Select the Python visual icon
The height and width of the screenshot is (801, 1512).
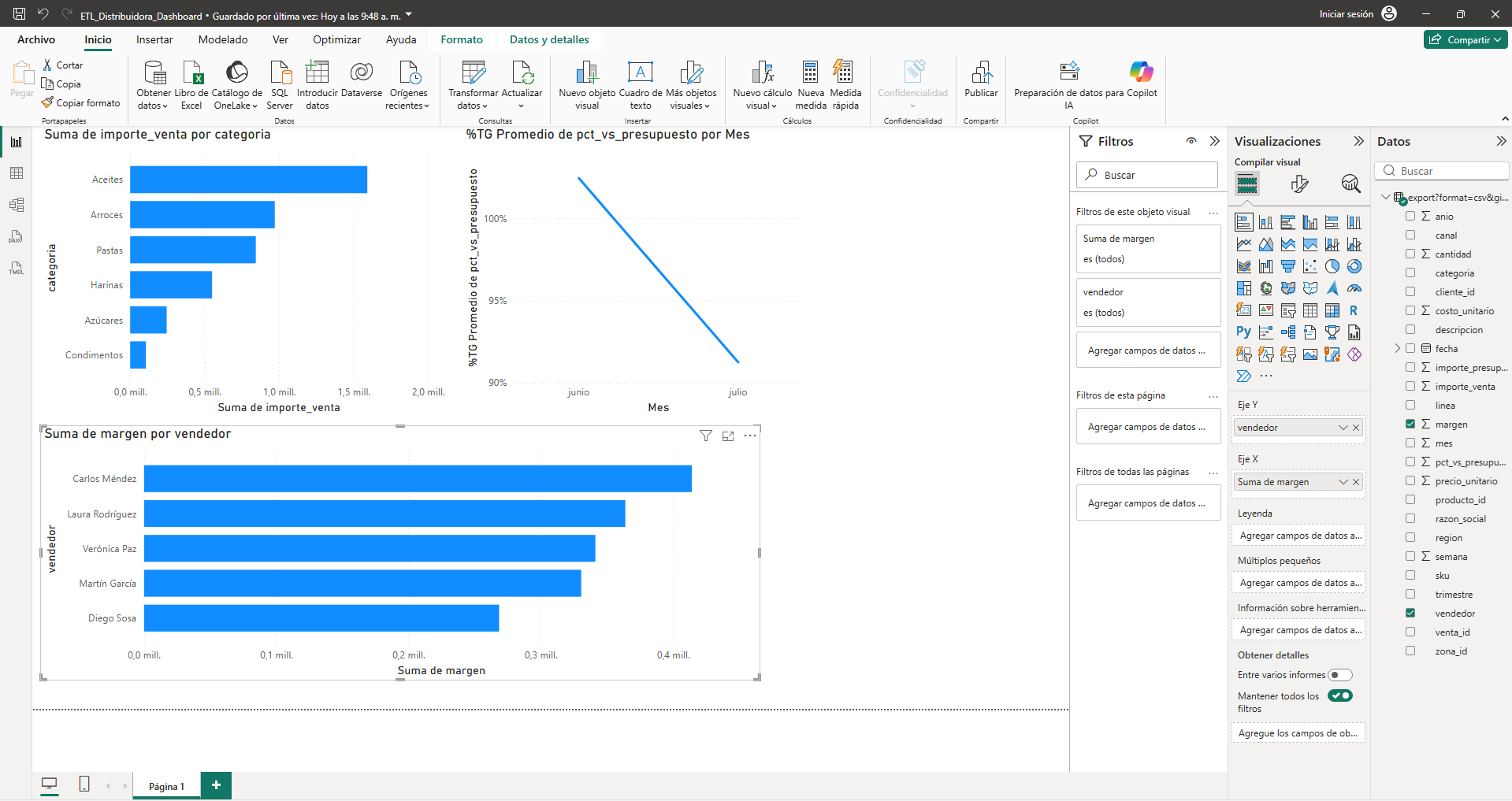pyautogui.click(x=1244, y=332)
